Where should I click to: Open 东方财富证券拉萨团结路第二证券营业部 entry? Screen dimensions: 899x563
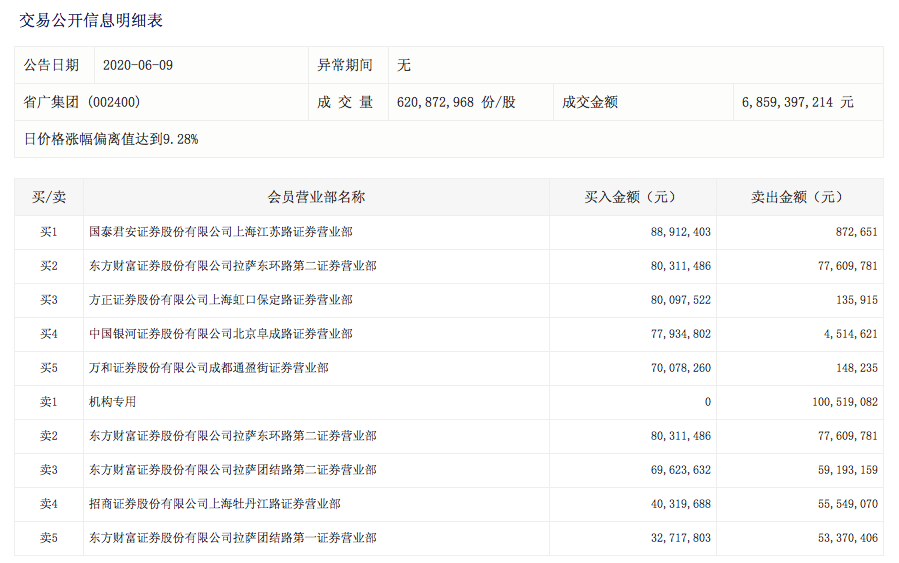tap(232, 470)
